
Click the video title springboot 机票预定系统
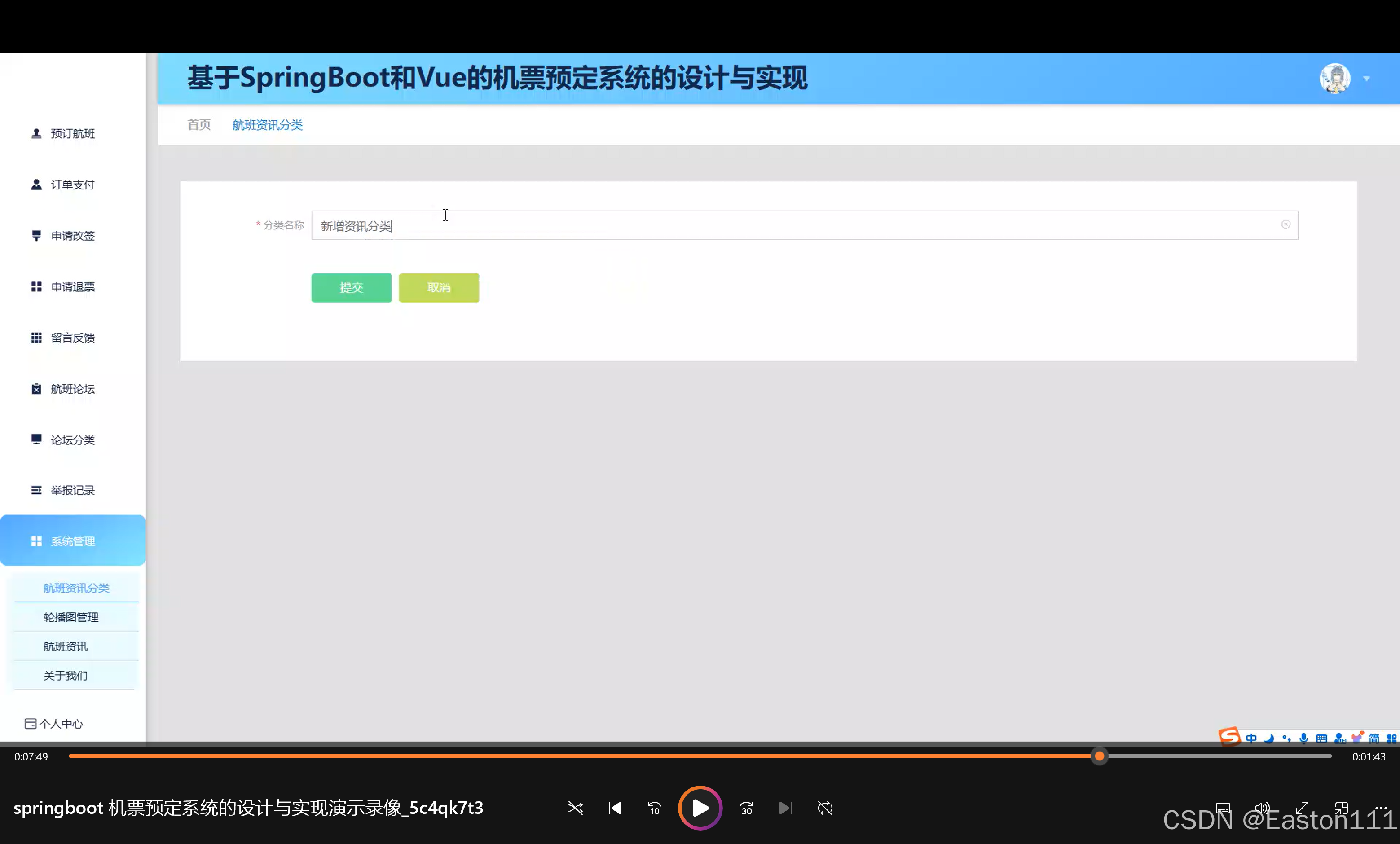tap(248, 807)
